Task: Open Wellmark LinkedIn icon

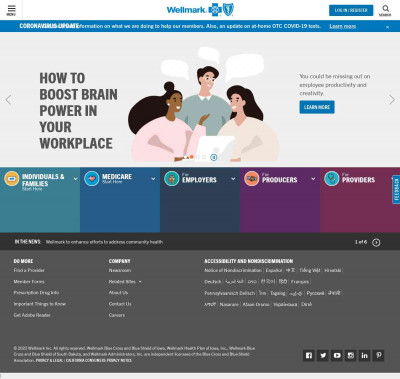Action: [x=365, y=355]
